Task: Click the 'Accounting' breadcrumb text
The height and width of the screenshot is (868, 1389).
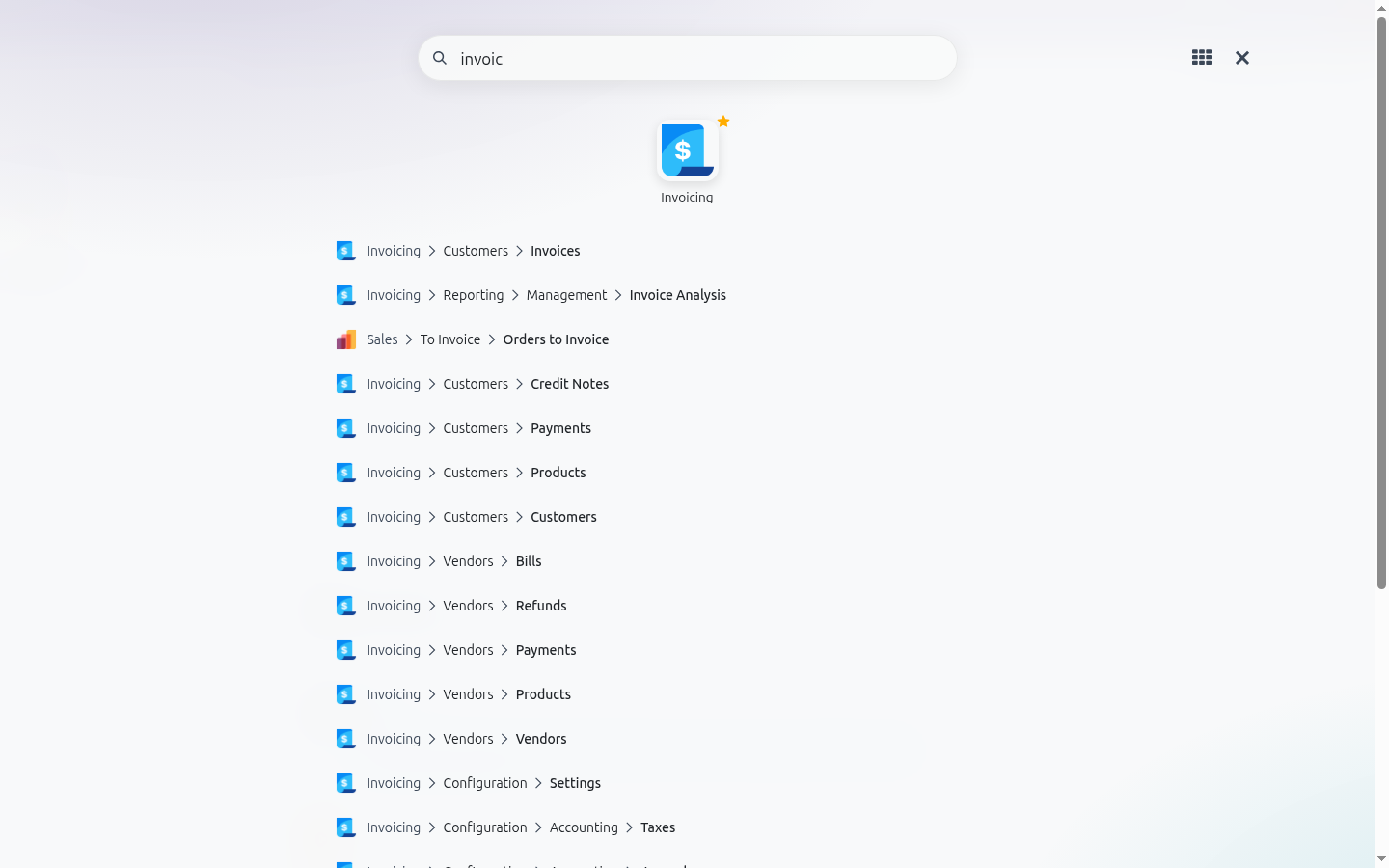Action: click(584, 827)
